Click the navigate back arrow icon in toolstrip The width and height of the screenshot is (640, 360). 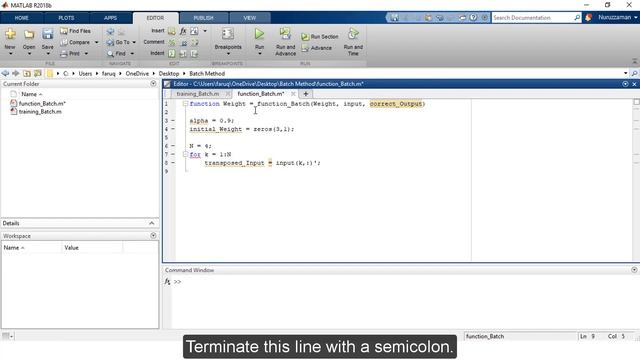110,31
